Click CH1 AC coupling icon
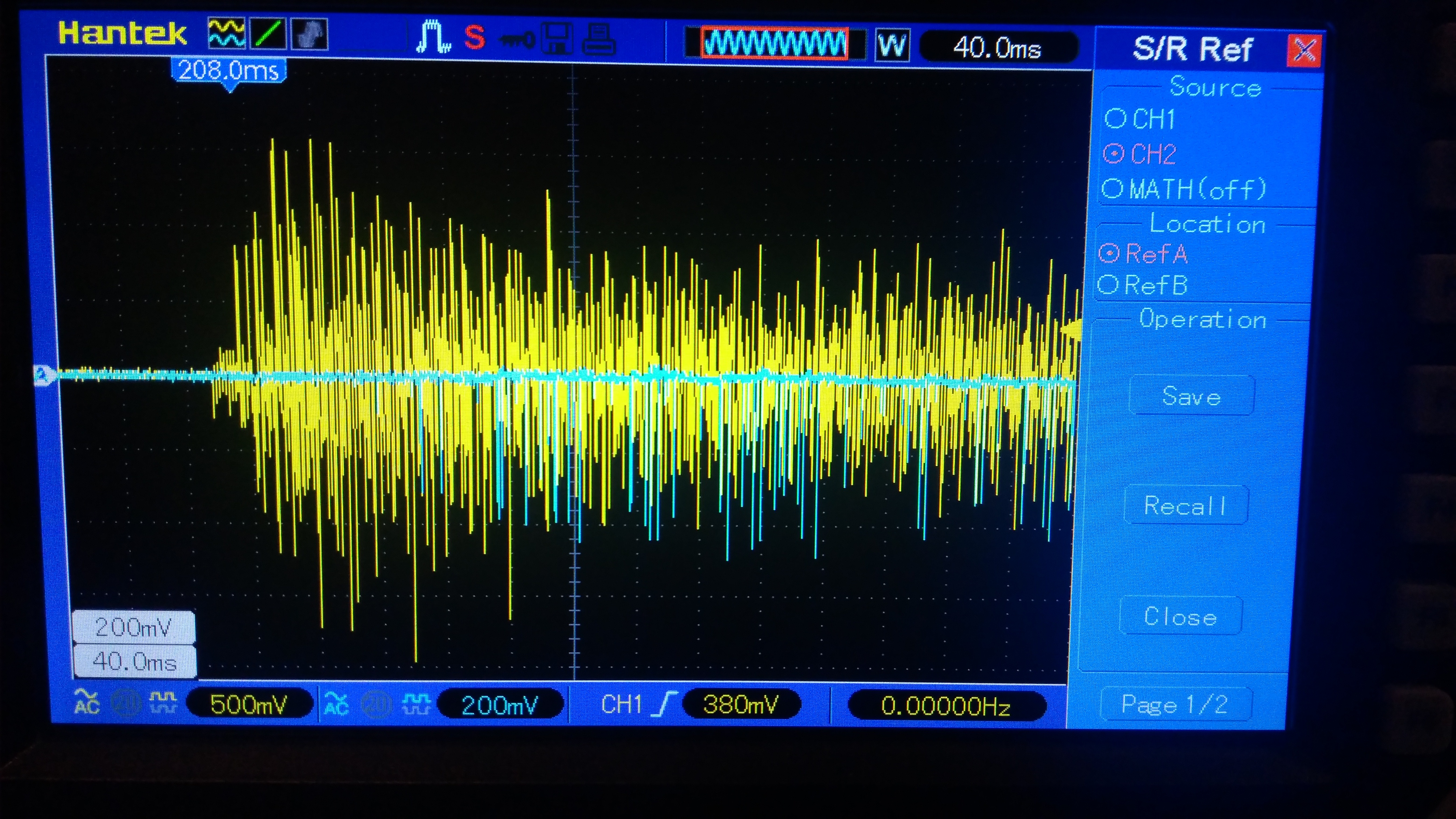The image size is (1456, 819). pos(86,702)
